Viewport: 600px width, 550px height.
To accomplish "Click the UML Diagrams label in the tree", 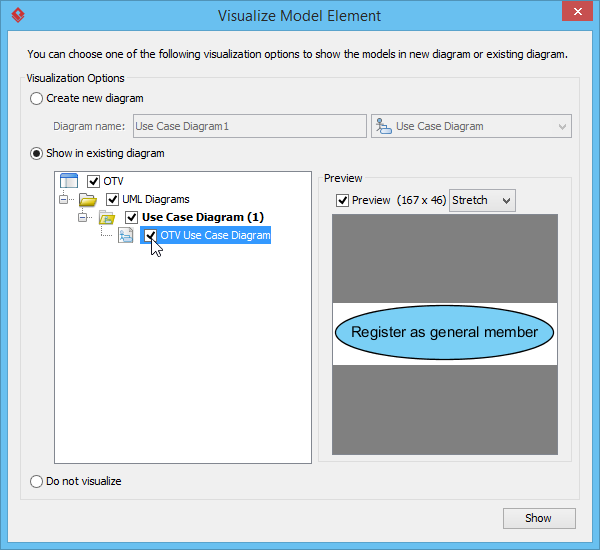I will click(156, 199).
